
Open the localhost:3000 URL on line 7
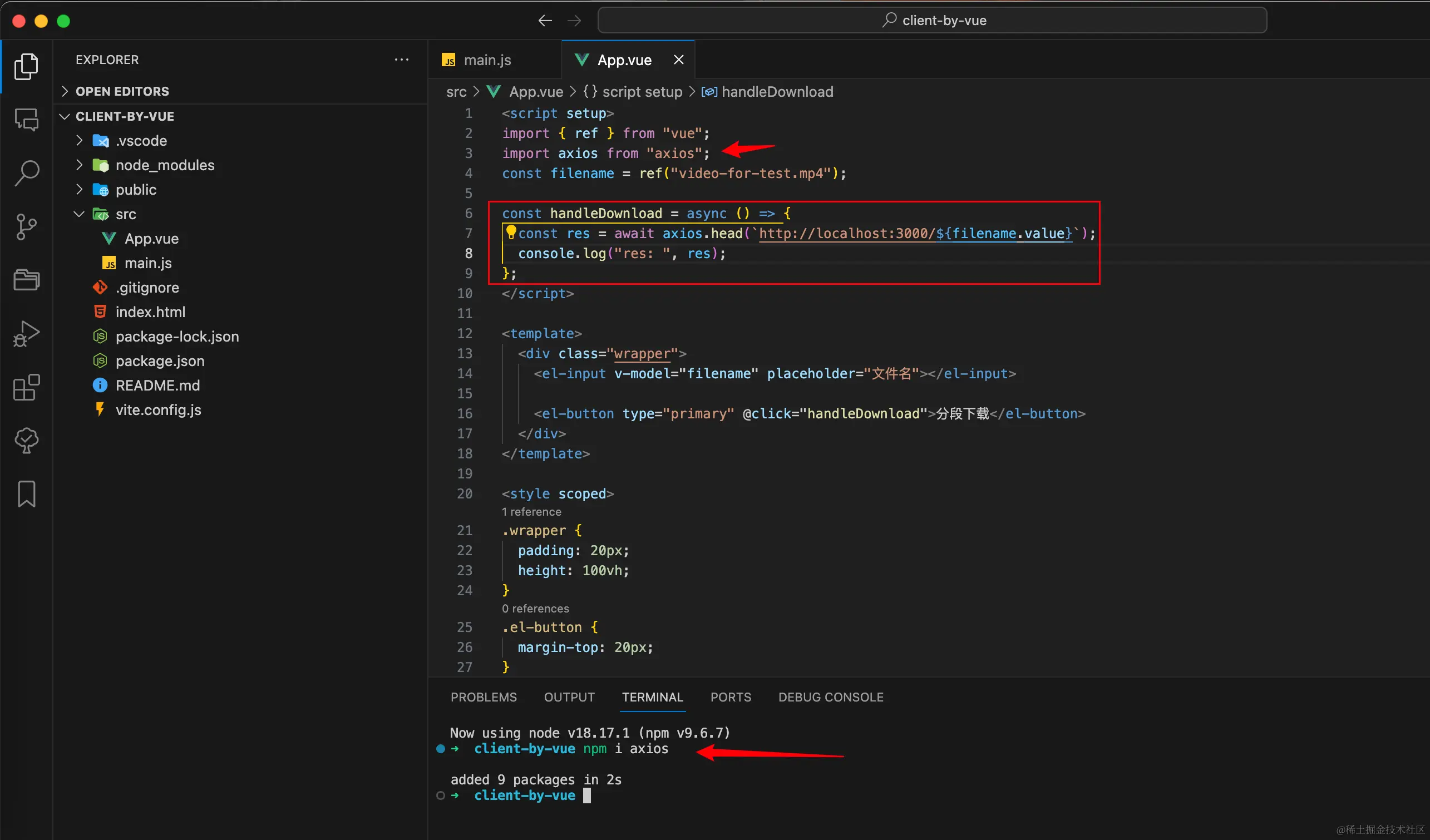(x=915, y=234)
